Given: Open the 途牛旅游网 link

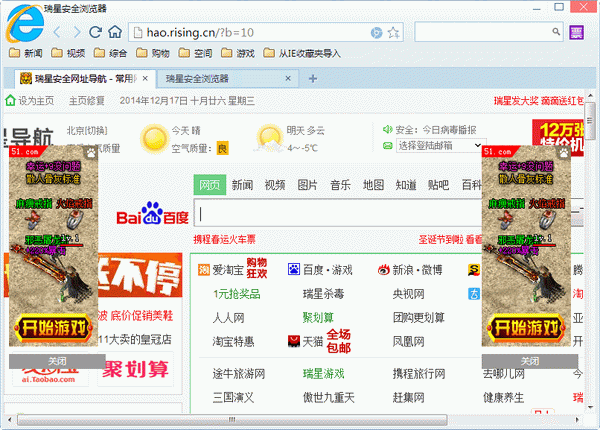Looking at the screenshot, I should (239, 374).
